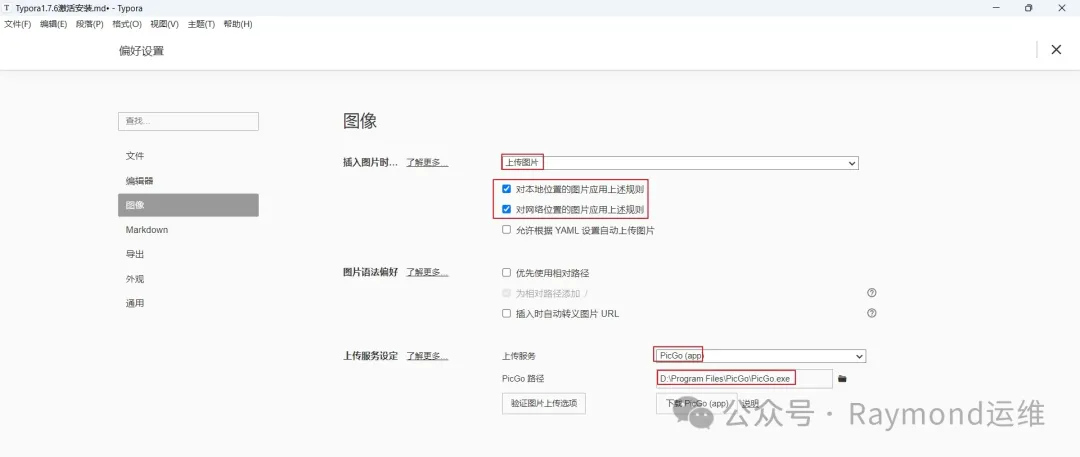Open the 主题(T) menu
Screen dimensions: 1080x457
(201, 24)
